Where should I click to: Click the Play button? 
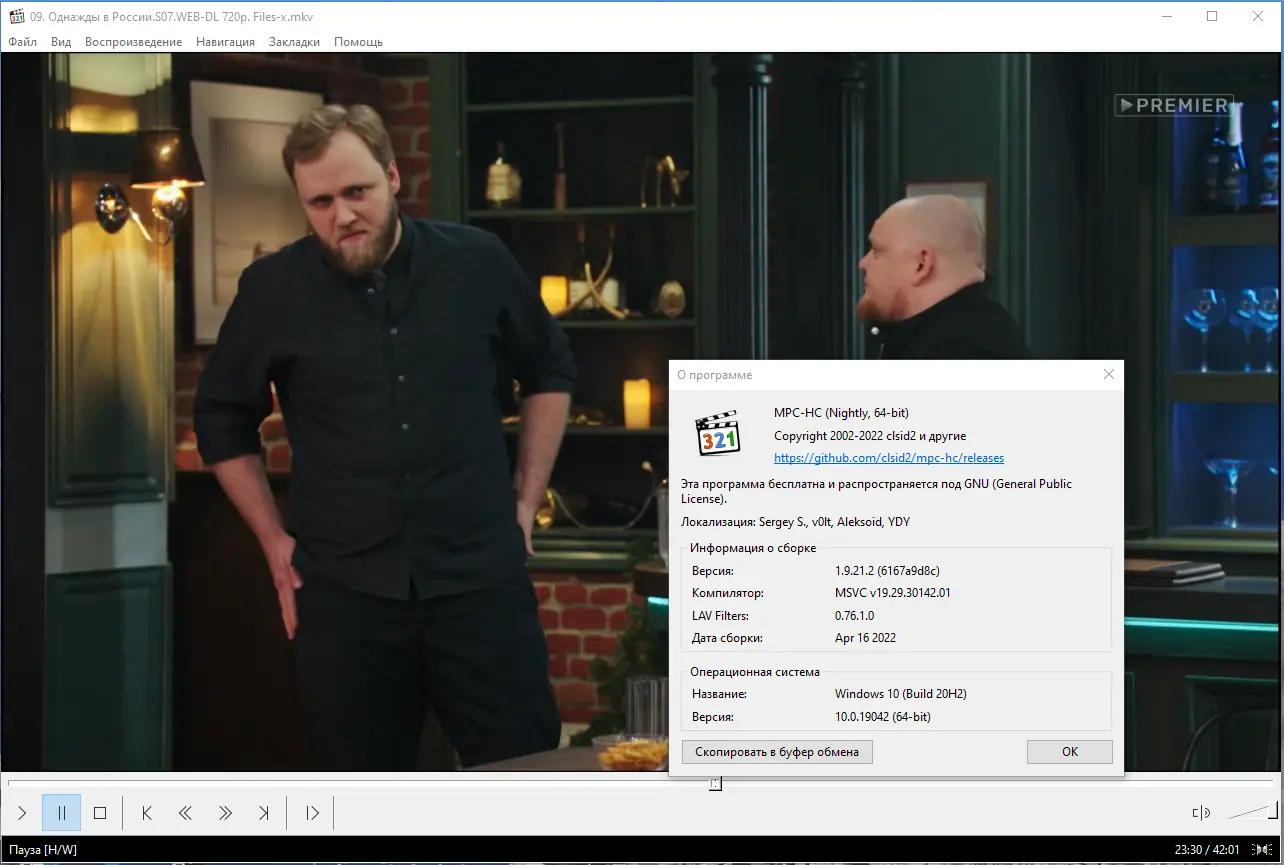[22, 813]
